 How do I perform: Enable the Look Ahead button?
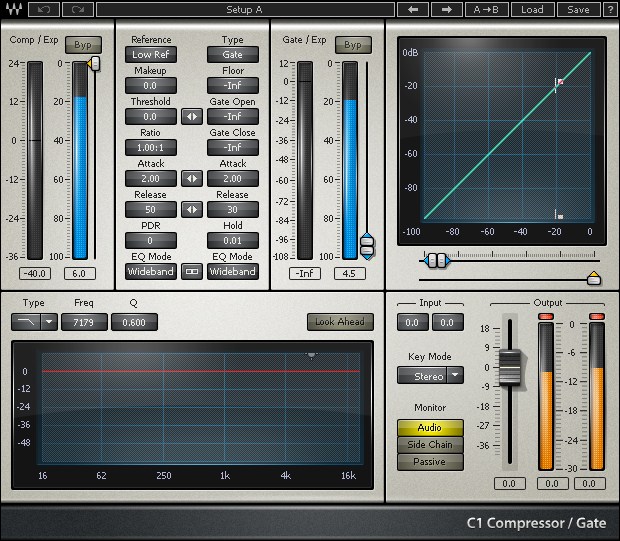(340, 322)
